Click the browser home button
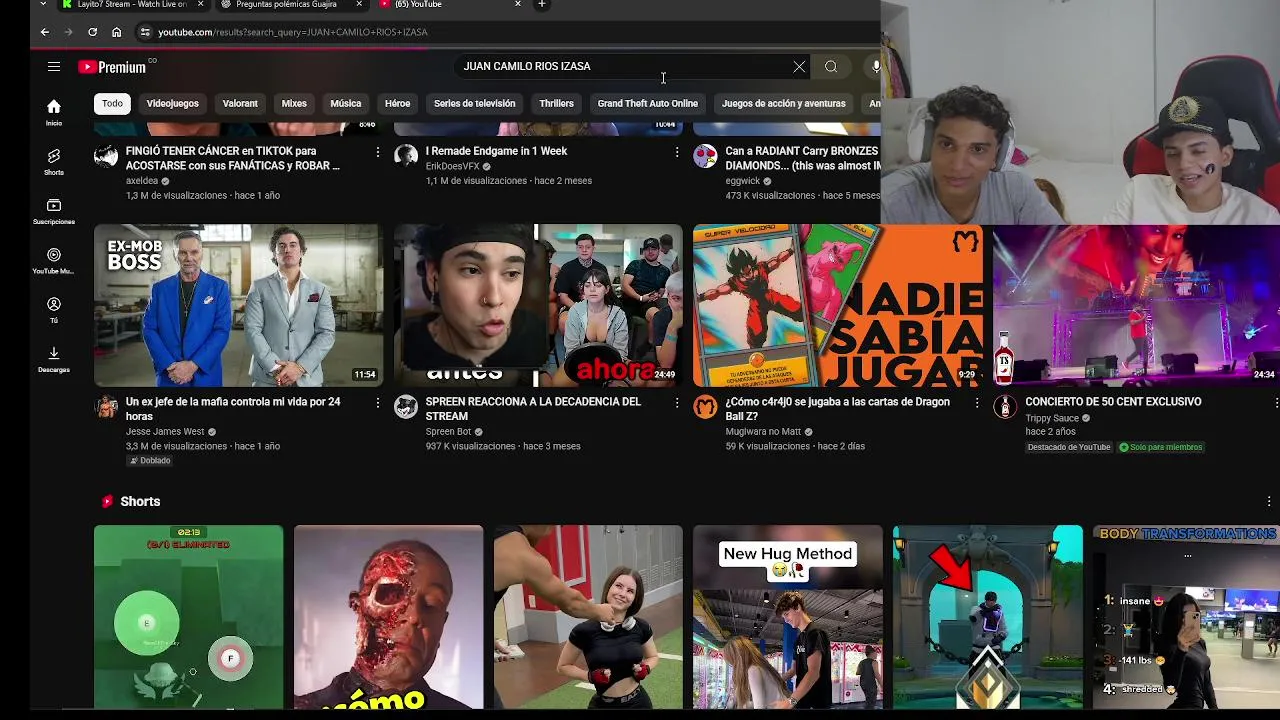The height and width of the screenshot is (720, 1280). tap(116, 32)
